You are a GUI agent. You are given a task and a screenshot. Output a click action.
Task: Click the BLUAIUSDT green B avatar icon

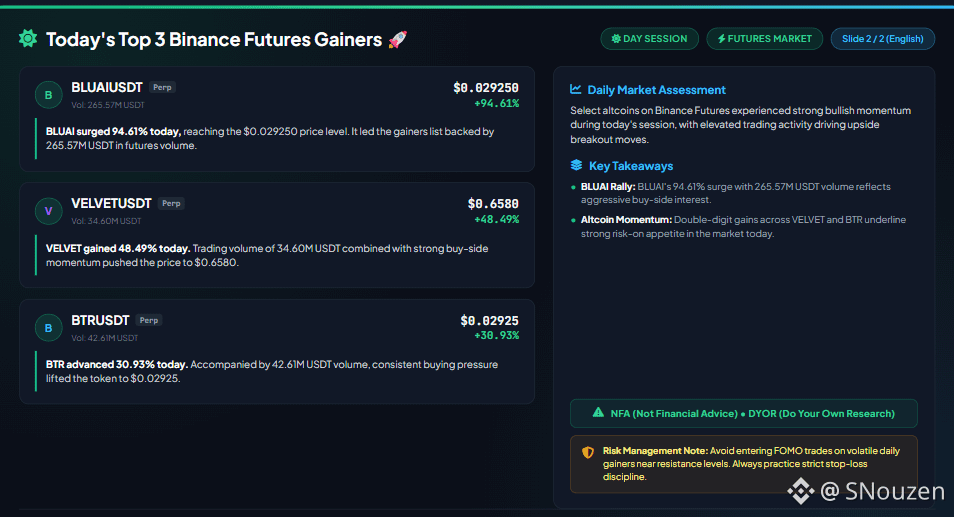point(49,95)
